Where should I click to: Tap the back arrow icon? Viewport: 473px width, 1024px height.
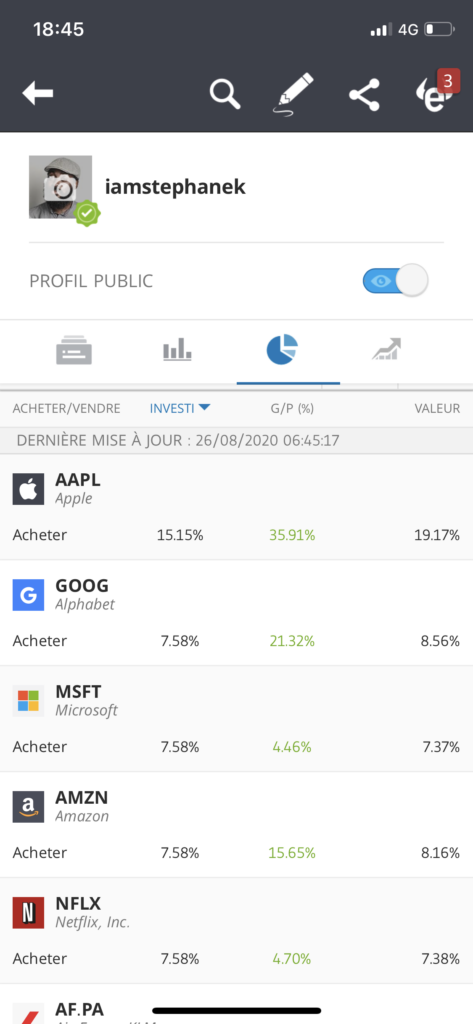pyautogui.click(x=37, y=93)
